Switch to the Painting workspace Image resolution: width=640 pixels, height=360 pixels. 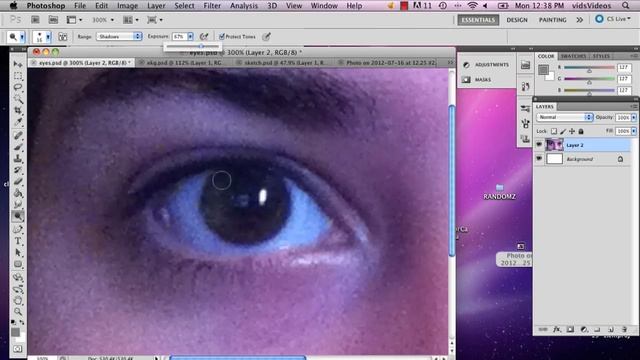coord(552,20)
